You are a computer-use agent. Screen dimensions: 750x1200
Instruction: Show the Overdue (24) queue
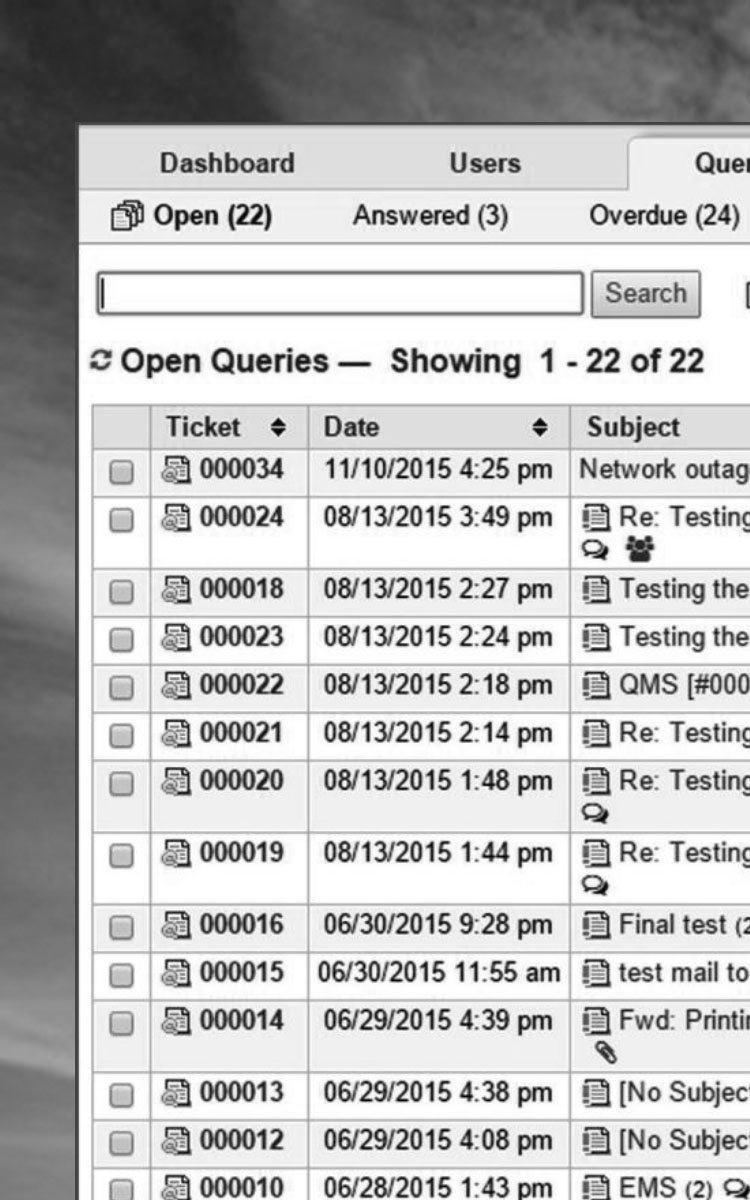[664, 216]
